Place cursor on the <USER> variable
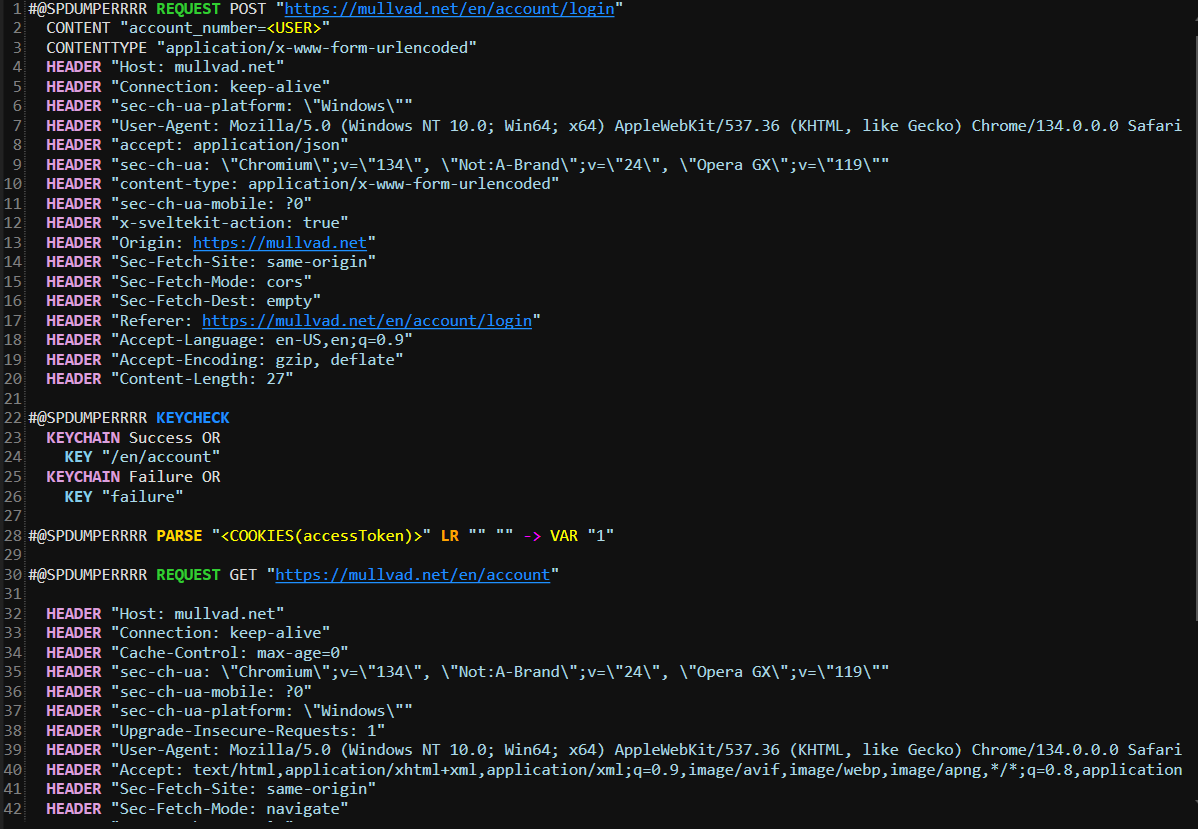 click(x=294, y=28)
